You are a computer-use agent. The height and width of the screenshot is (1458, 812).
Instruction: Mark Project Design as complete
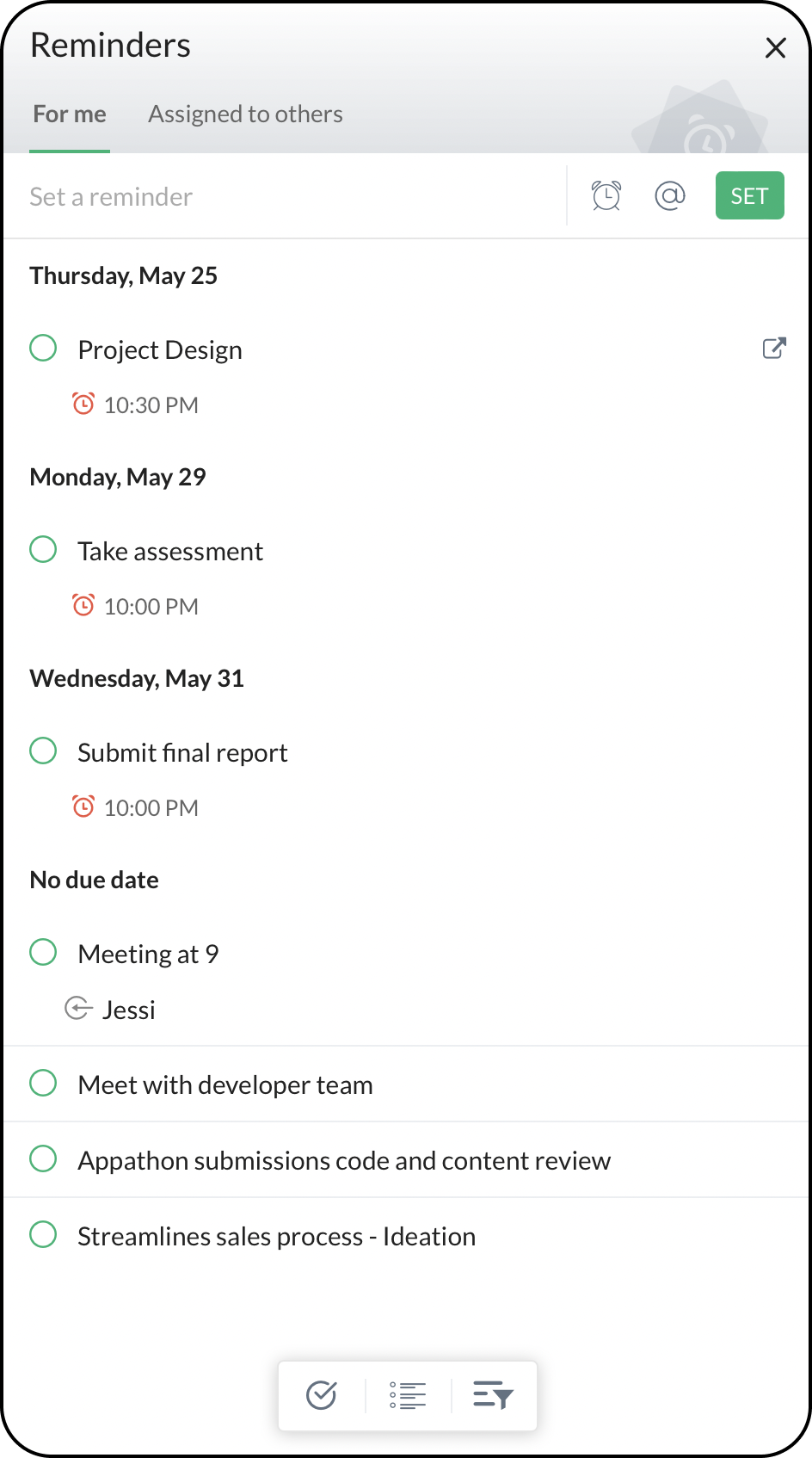tap(43, 349)
